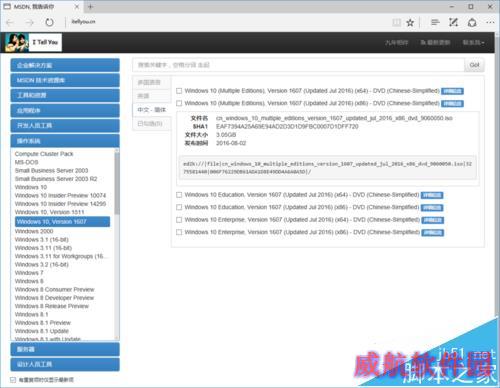Open the 最新更新 link in top navigation

(x=435, y=43)
